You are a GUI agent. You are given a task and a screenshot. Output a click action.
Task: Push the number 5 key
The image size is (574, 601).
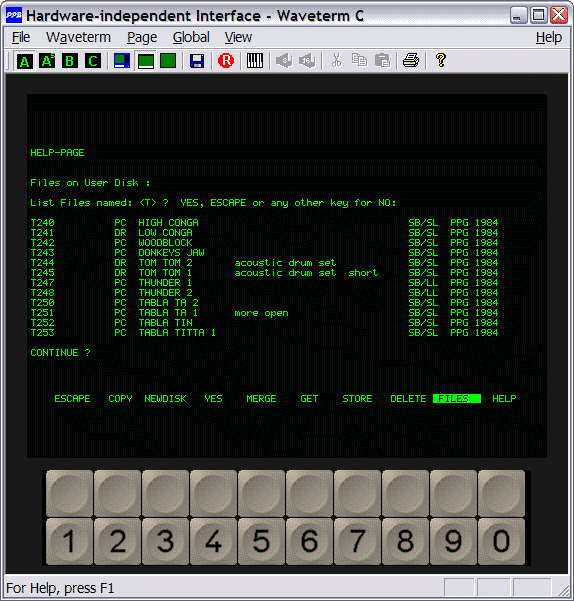[261, 541]
